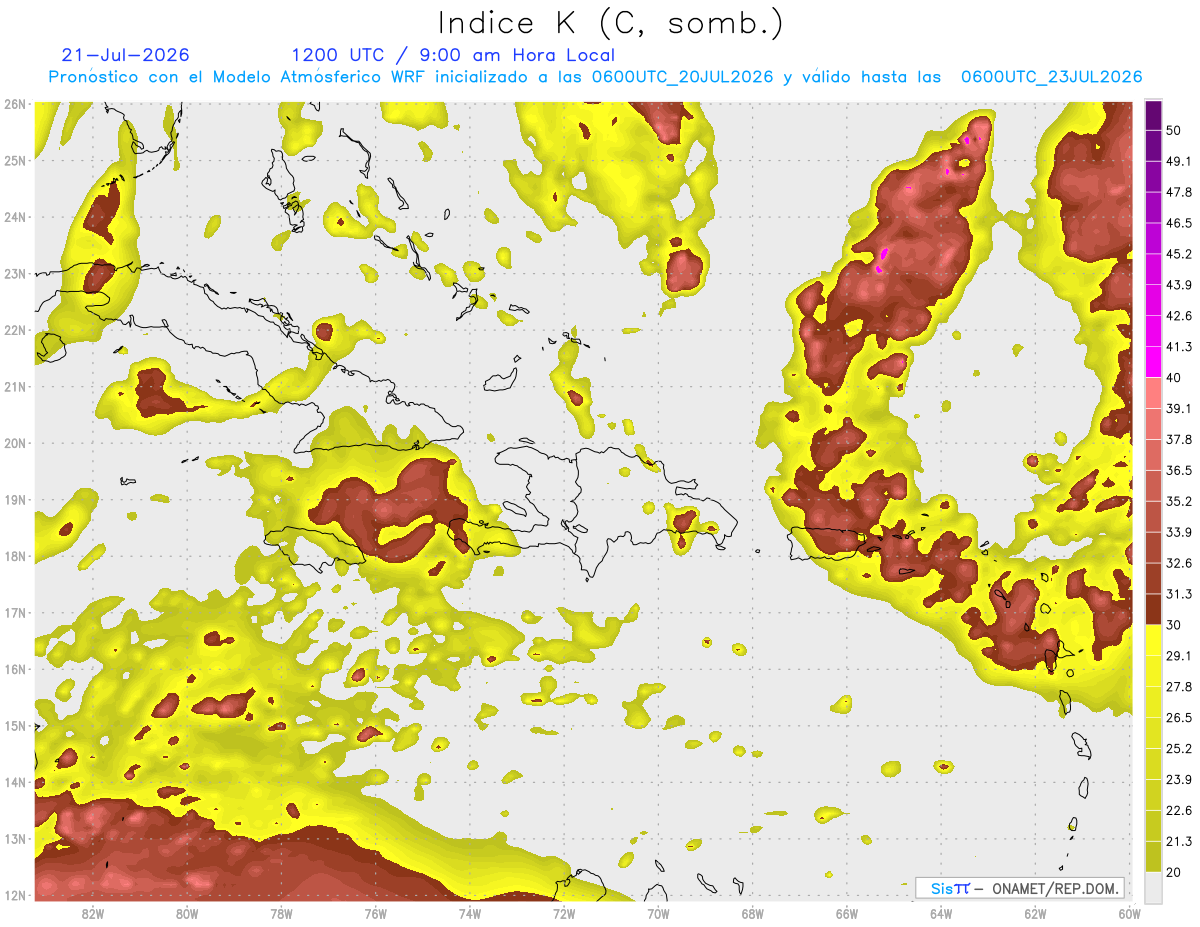Click the color scale value "23.9"
Image resolution: width=1200 pixels, height=927 pixels.
pyautogui.click(x=1179, y=779)
